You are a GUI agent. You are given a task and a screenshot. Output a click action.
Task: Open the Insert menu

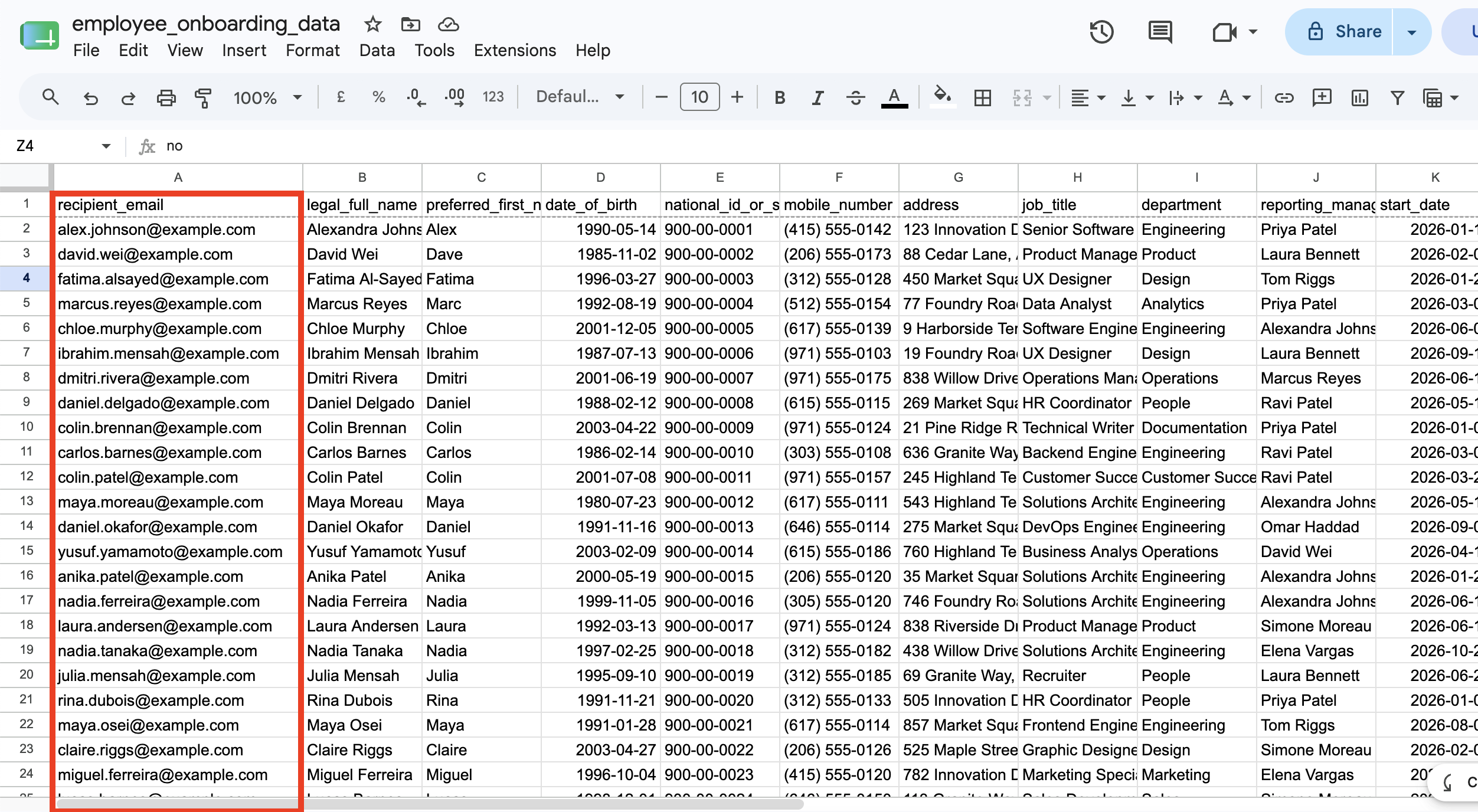(244, 51)
